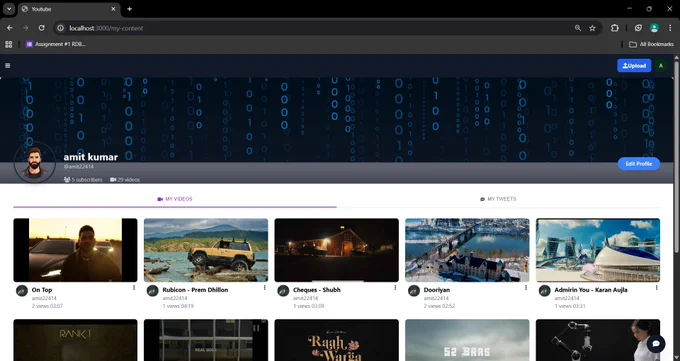This screenshot has height=361, width=680.
Task: Click the Upload button
Action: coord(634,66)
